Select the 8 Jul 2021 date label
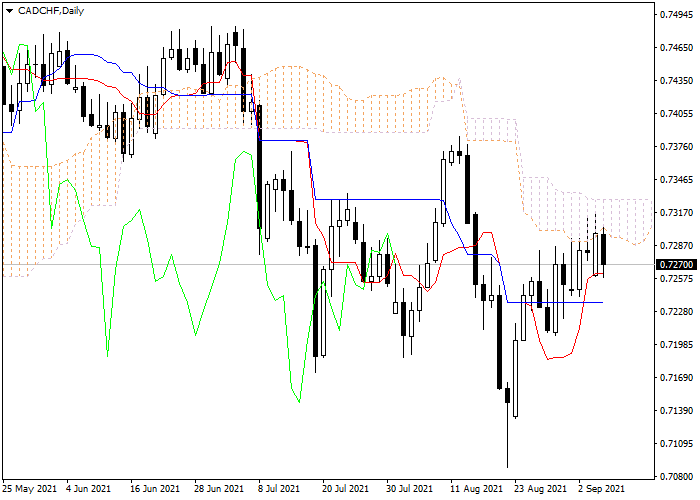The height and width of the screenshot is (500, 700). point(279,489)
